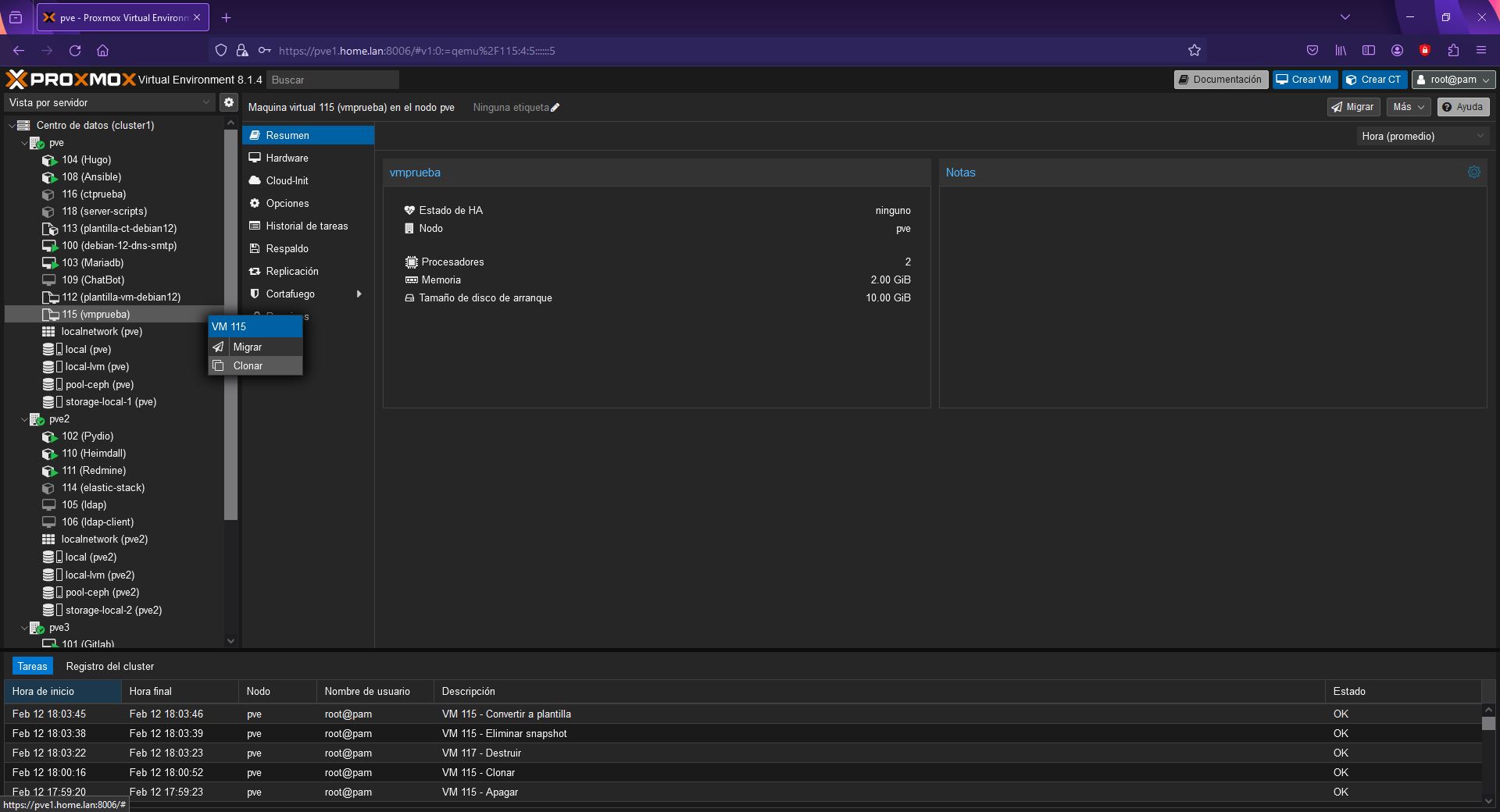1500x812 pixels.
Task: Click the datacenter icon for cluster1
Action: pyautogui.click(x=23, y=125)
